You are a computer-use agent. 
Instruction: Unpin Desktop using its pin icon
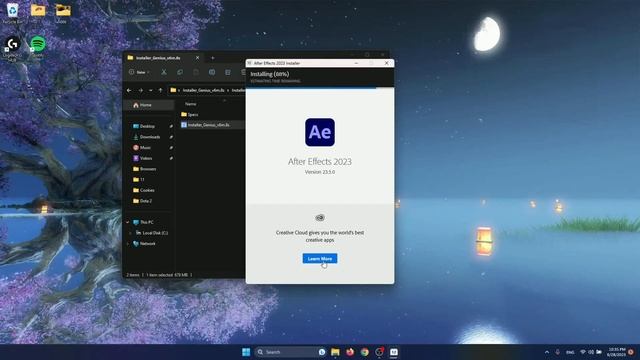tap(171, 127)
